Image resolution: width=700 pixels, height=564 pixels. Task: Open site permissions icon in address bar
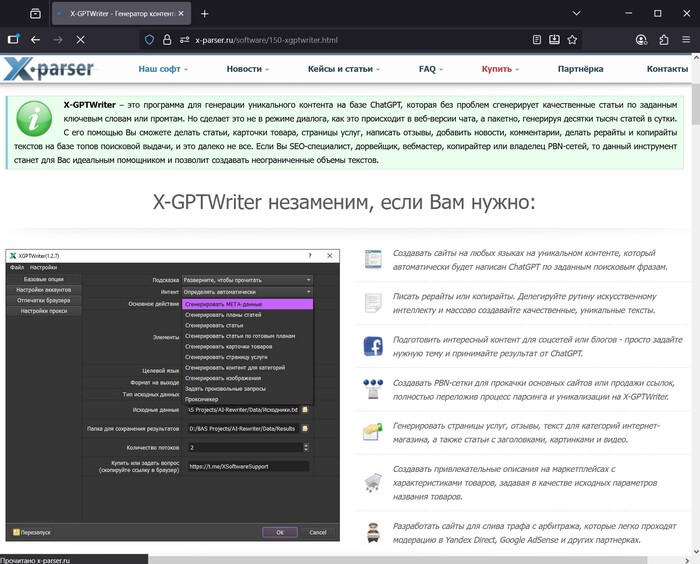pos(184,40)
